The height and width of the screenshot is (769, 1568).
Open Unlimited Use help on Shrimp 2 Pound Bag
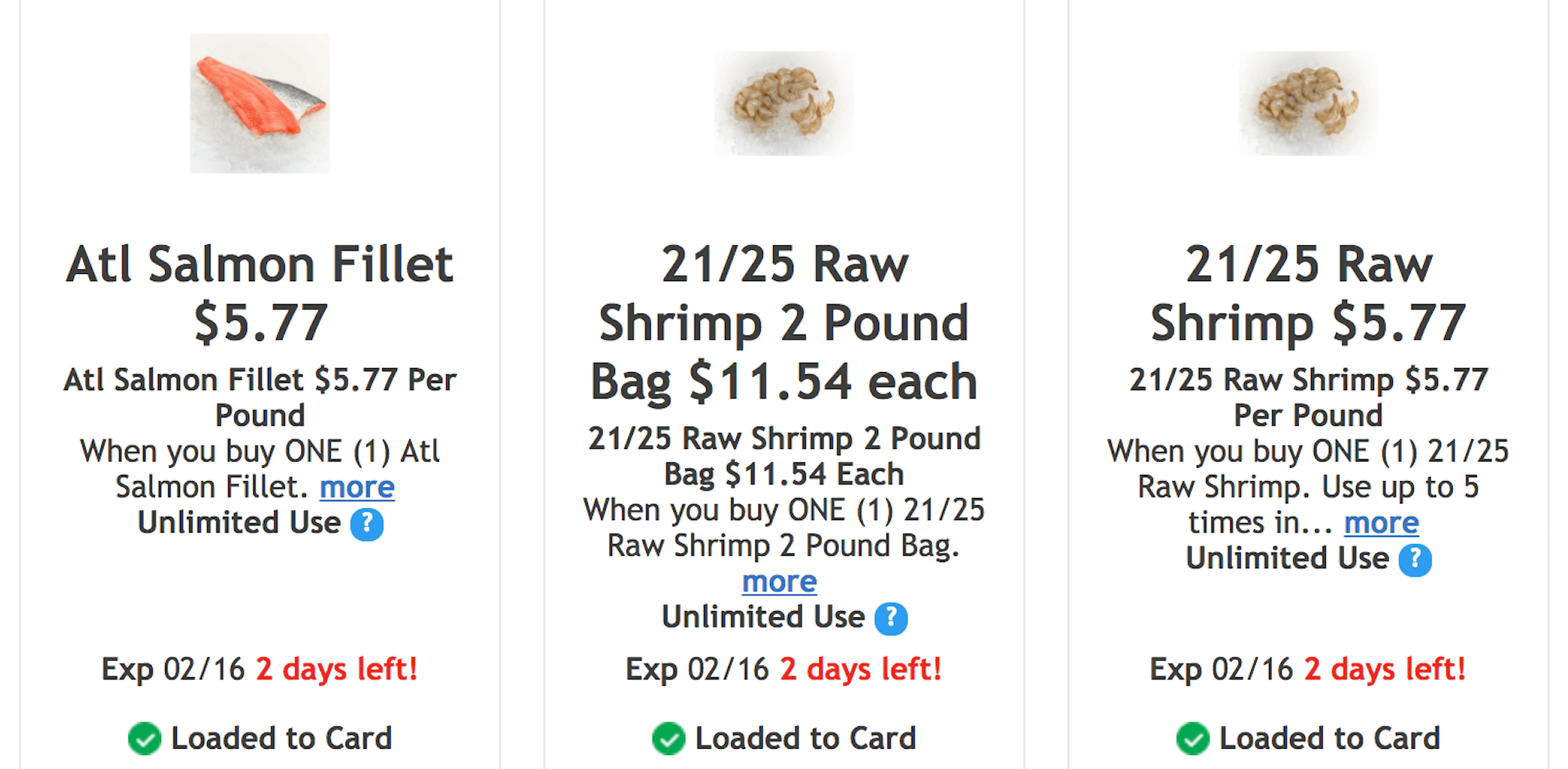[891, 619]
